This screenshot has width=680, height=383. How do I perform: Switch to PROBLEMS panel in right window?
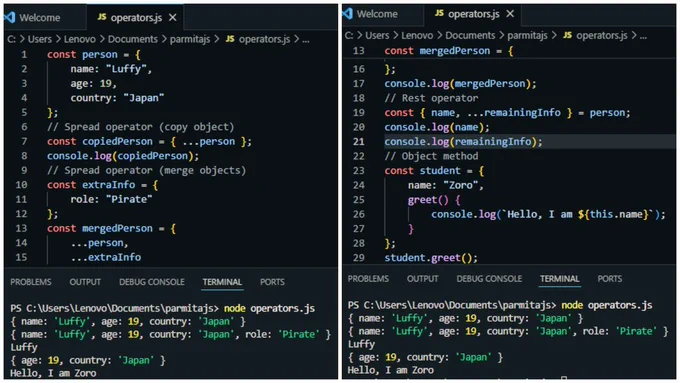point(368,278)
